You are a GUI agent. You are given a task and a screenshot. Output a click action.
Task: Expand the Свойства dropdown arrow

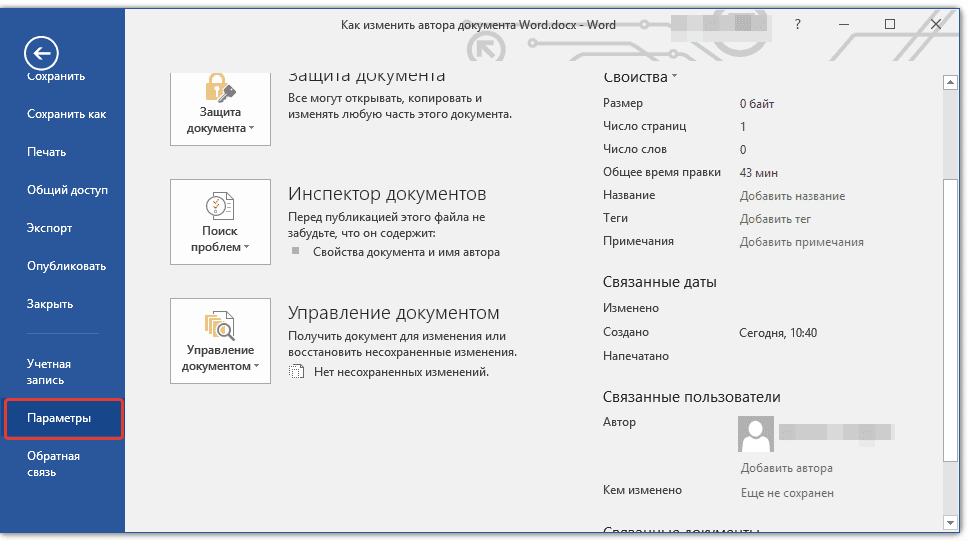click(674, 77)
